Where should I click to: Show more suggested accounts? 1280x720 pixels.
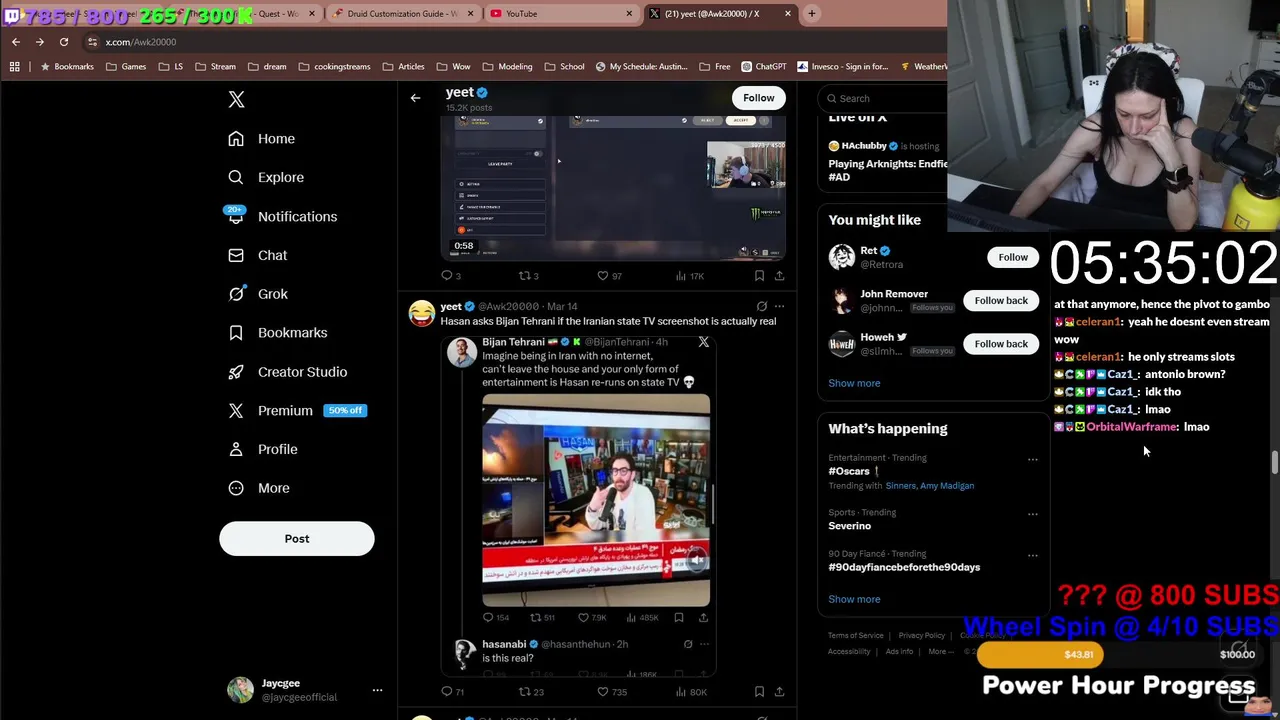(x=854, y=383)
